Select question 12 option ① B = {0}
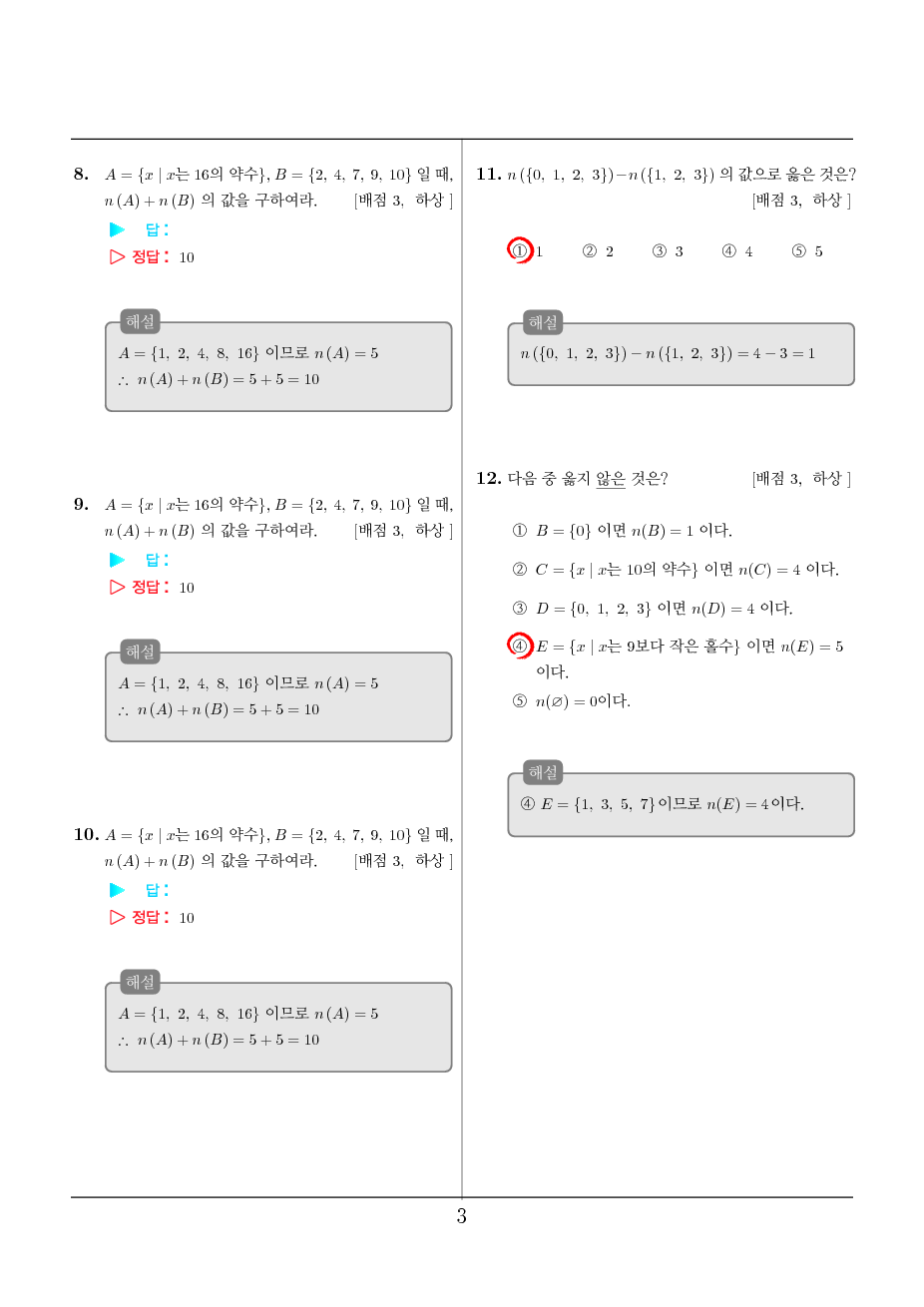Image resolution: width=924 pixels, height=1307 pixels. click(x=622, y=531)
